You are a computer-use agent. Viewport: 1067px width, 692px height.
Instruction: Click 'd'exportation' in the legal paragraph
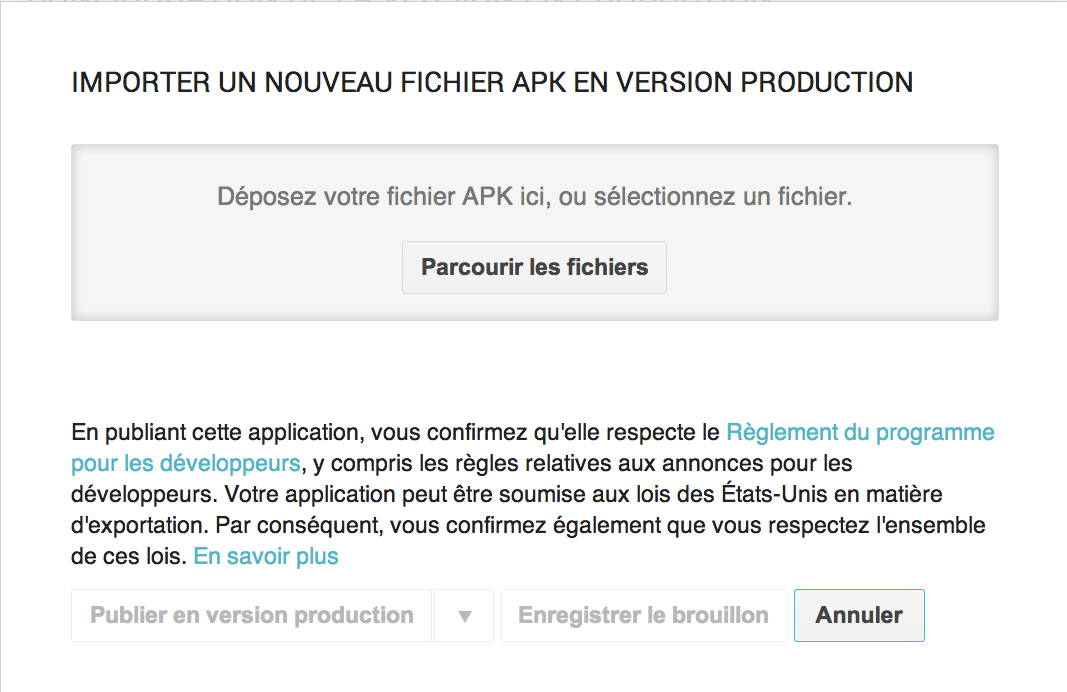coord(137,526)
